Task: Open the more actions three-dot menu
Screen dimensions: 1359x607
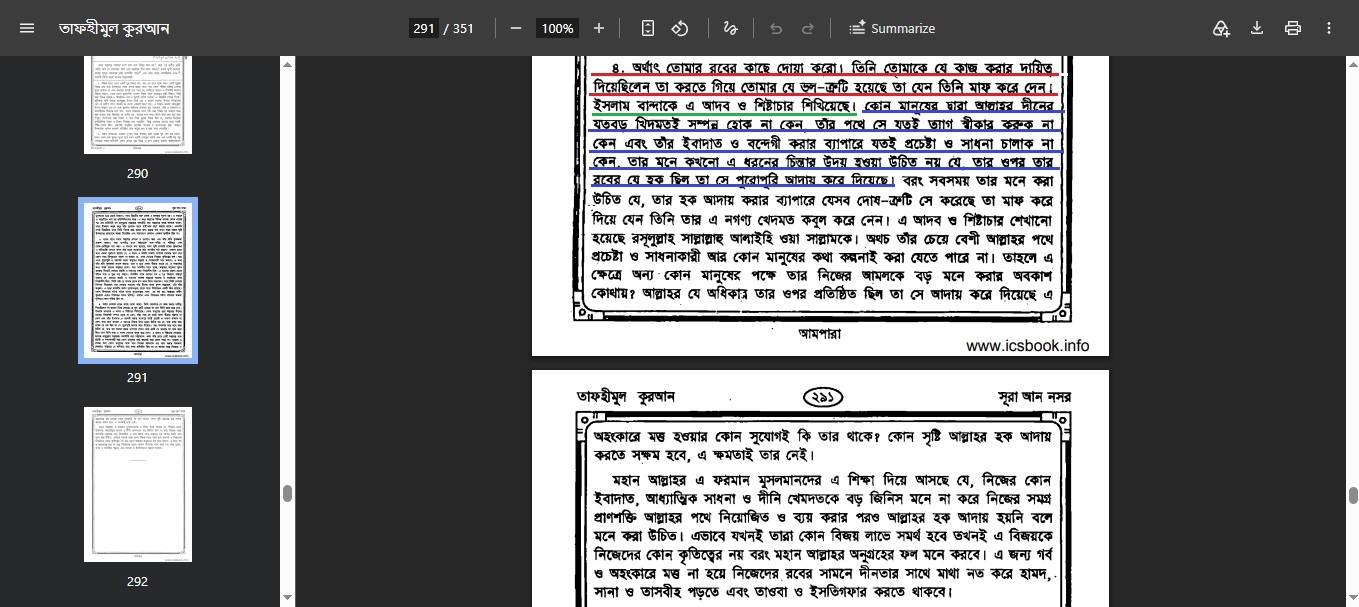Action: [1329, 28]
